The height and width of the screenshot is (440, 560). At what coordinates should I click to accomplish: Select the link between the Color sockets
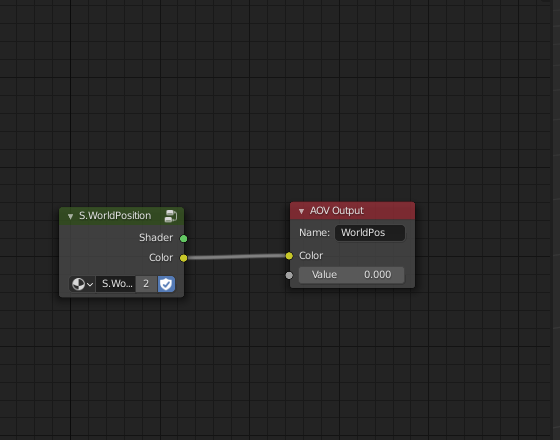236,257
